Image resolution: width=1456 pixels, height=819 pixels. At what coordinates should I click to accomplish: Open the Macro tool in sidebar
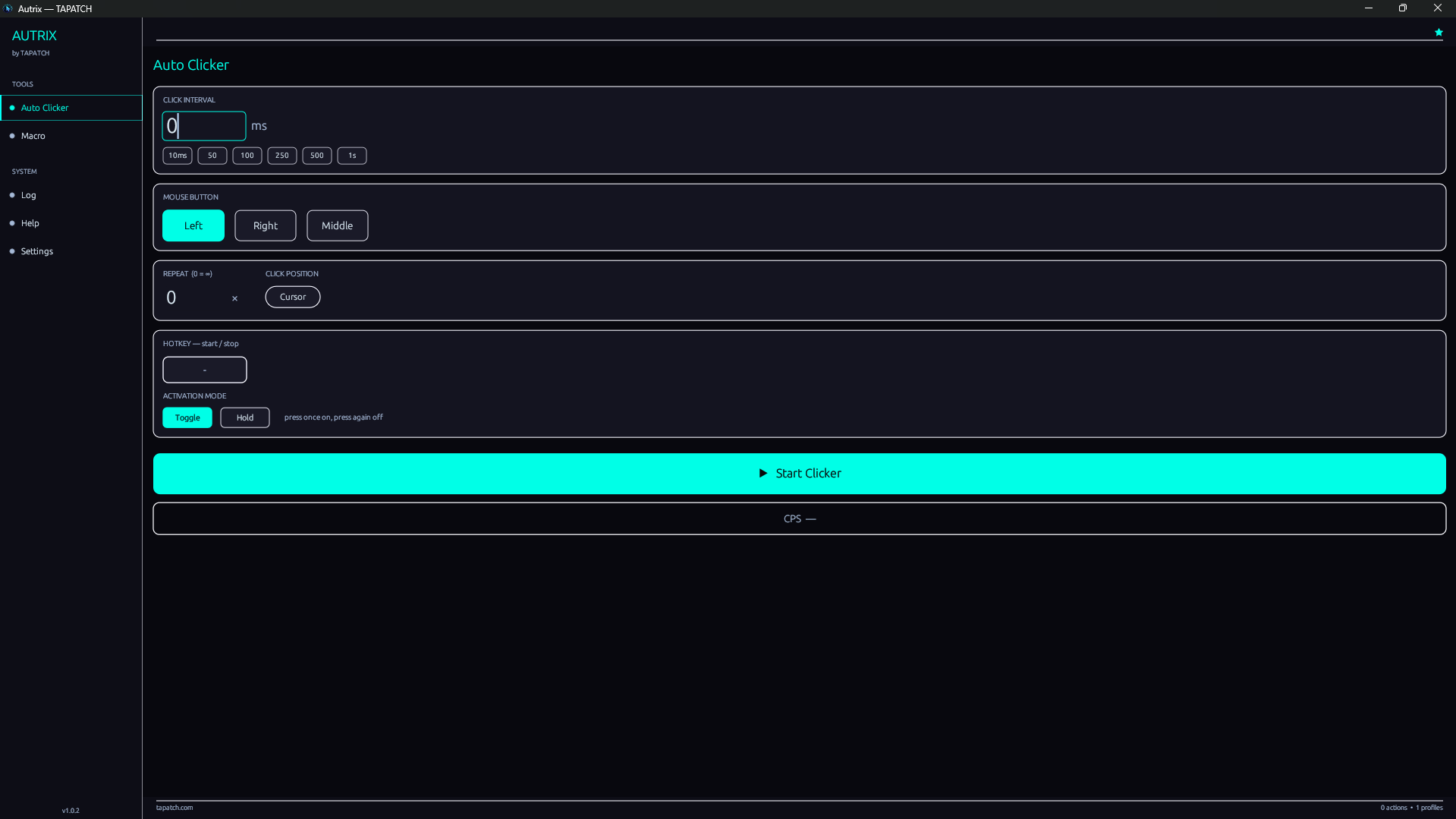pos(71,136)
